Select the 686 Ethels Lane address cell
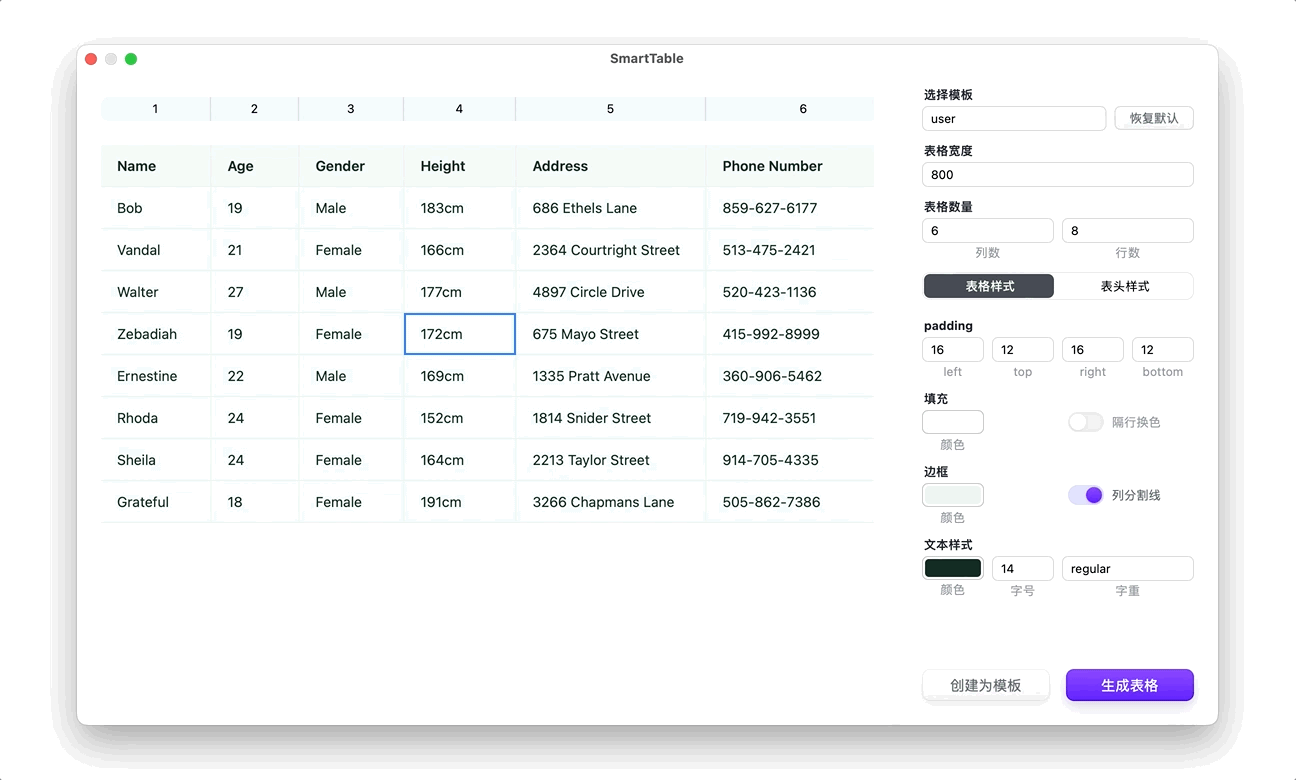1296x780 pixels. pos(611,208)
